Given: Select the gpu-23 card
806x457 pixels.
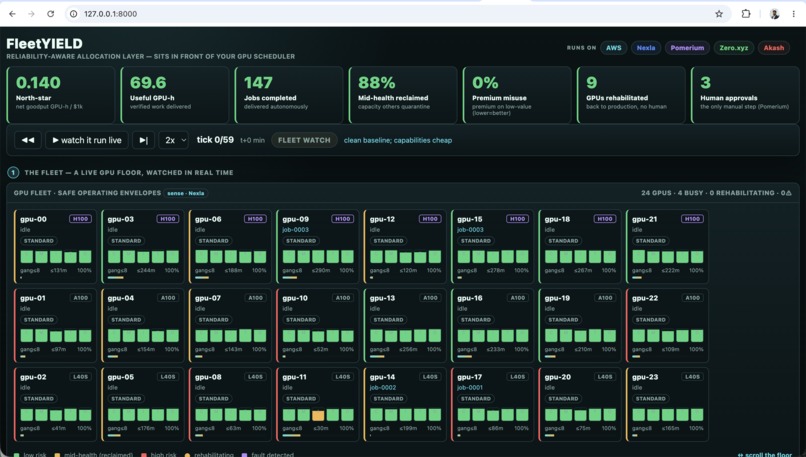Looking at the screenshot, I should click(667, 405).
